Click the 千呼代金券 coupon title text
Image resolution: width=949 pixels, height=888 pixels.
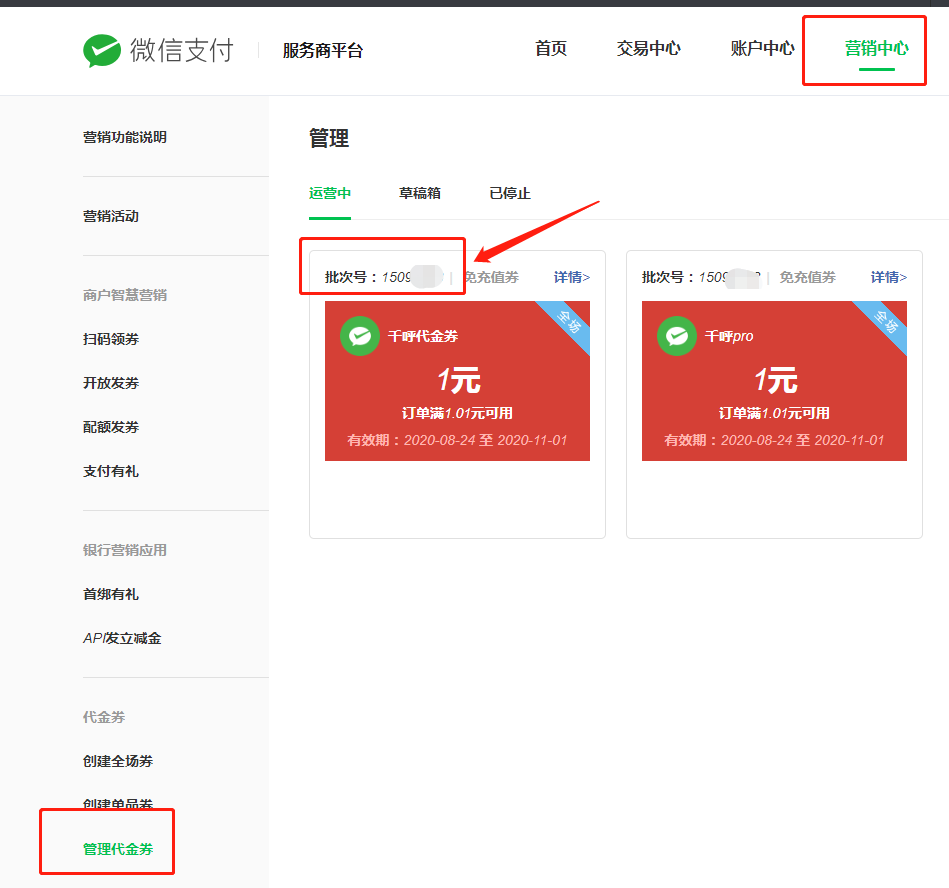point(422,336)
